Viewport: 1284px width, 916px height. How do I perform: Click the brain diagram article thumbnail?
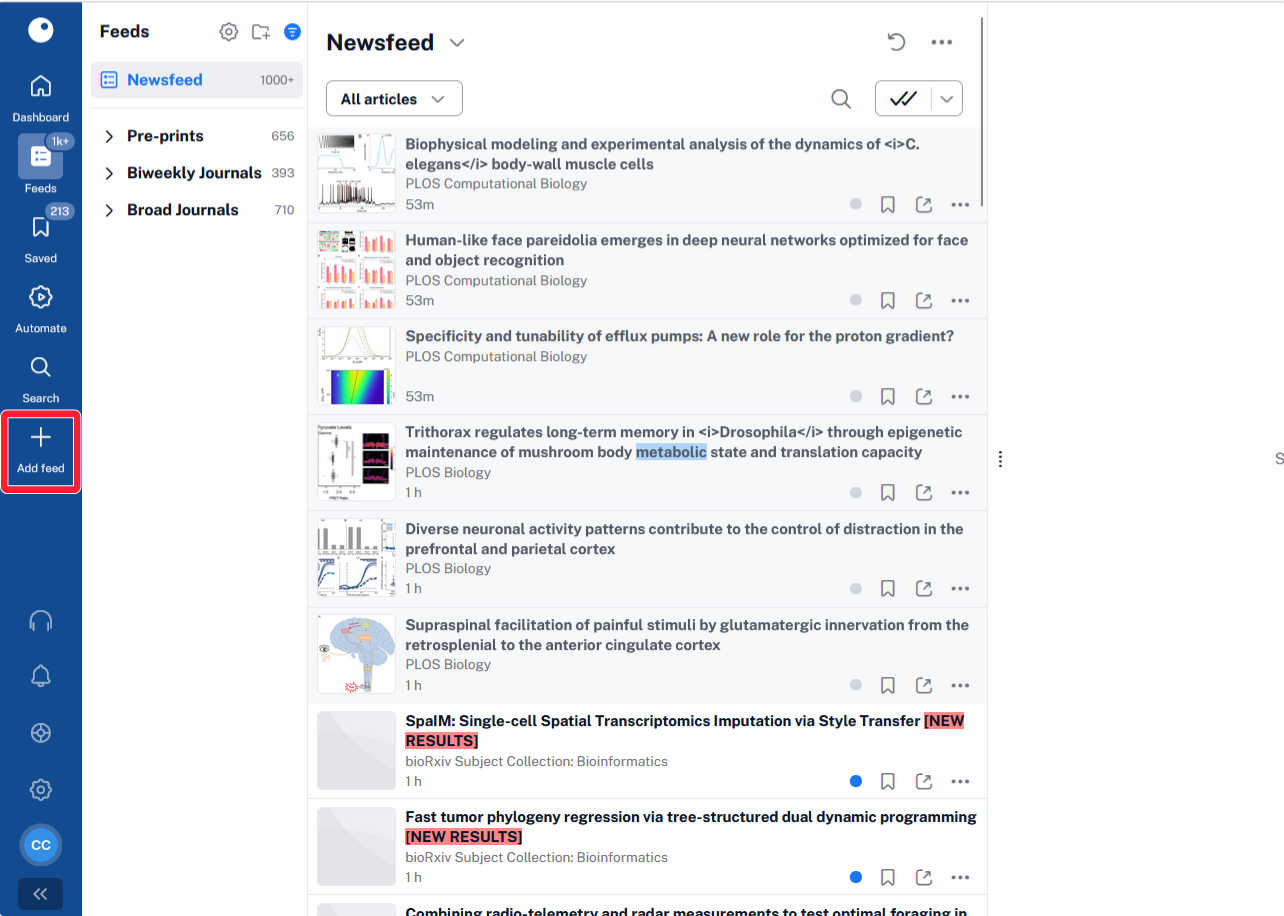pyautogui.click(x=356, y=655)
